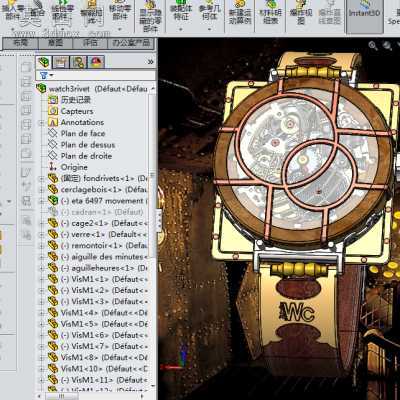
Task: Click the Smart Fasteners (智能扣件) tool
Action: pyautogui.click(x=91, y=11)
